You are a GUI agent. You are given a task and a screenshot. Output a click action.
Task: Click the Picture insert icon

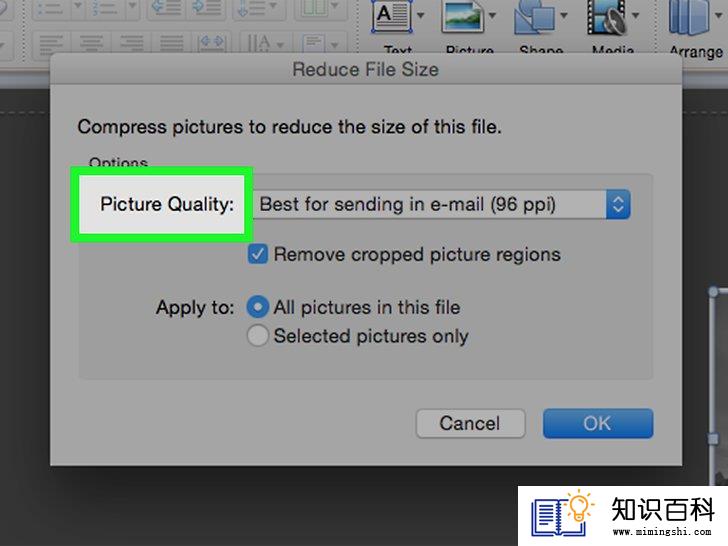point(462,18)
